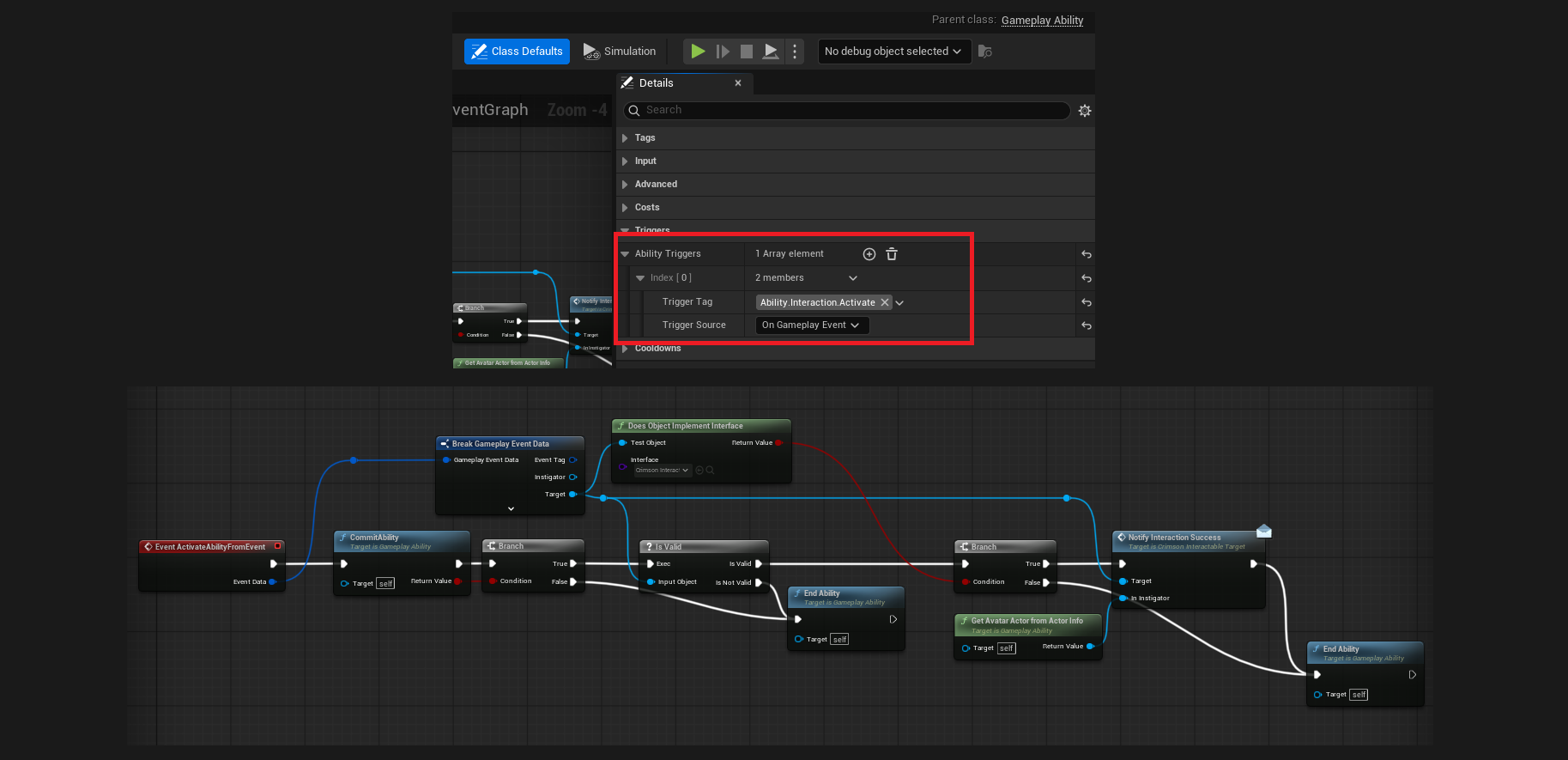Image resolution: width=1568 pixels, height=760 pixels.
Task: Click the self target box on CommitAbility
Action: point(386,584)
